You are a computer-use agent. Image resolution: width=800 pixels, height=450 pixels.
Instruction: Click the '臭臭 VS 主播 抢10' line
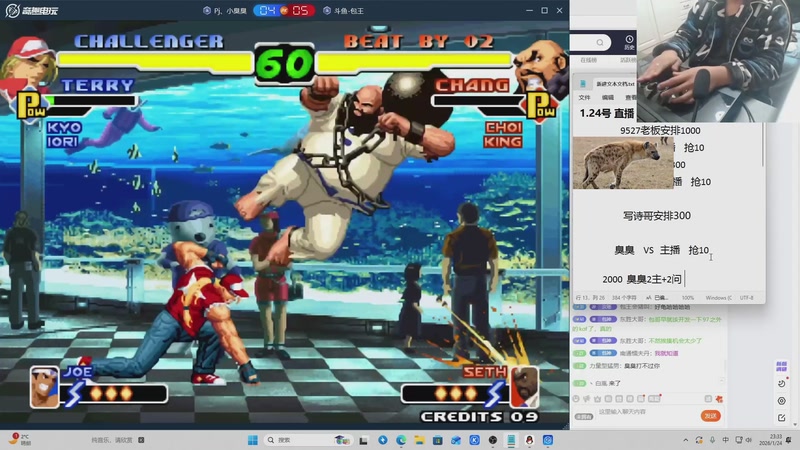(x=661, y=250)
